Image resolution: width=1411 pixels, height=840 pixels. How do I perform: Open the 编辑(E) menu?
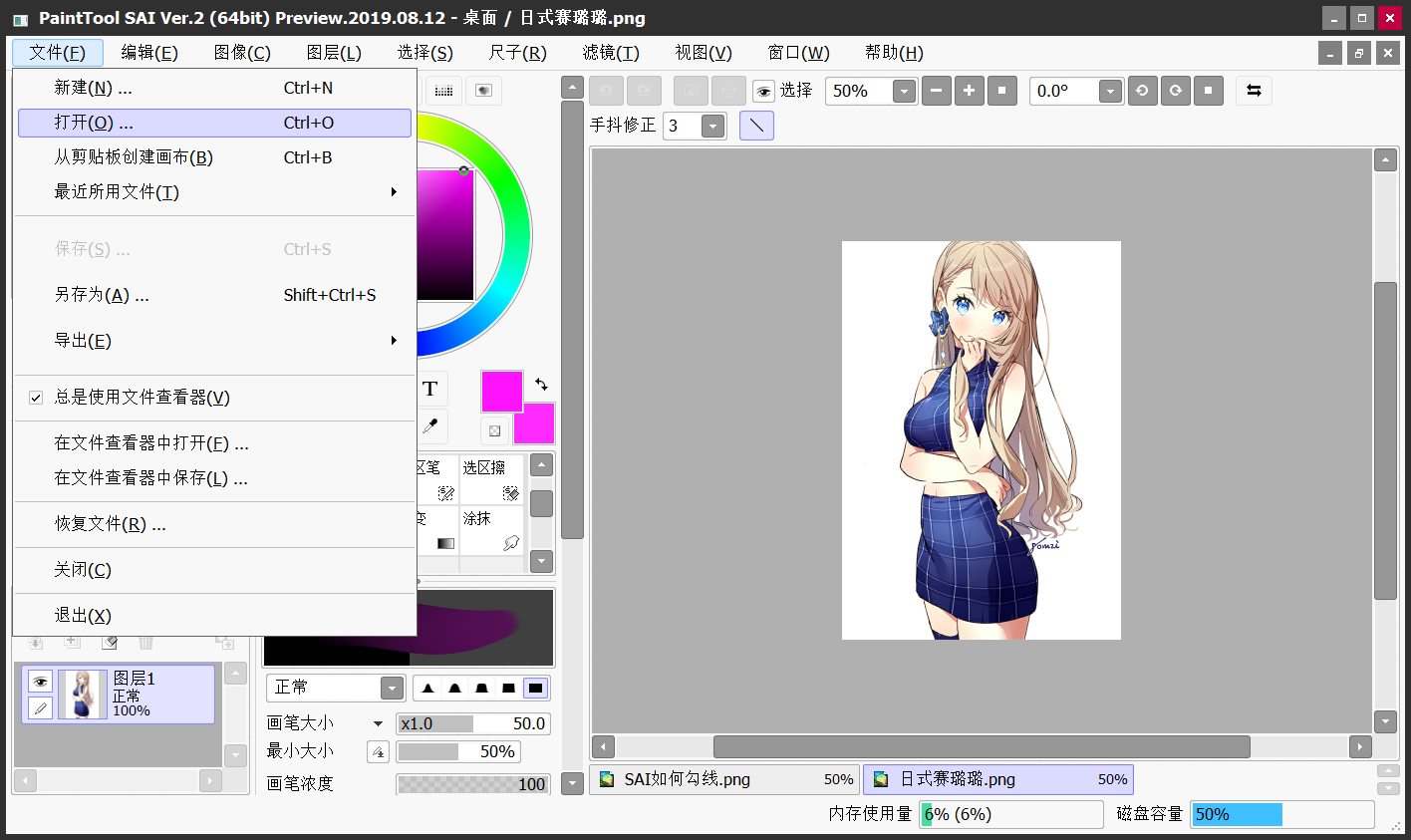pos(149,53)
